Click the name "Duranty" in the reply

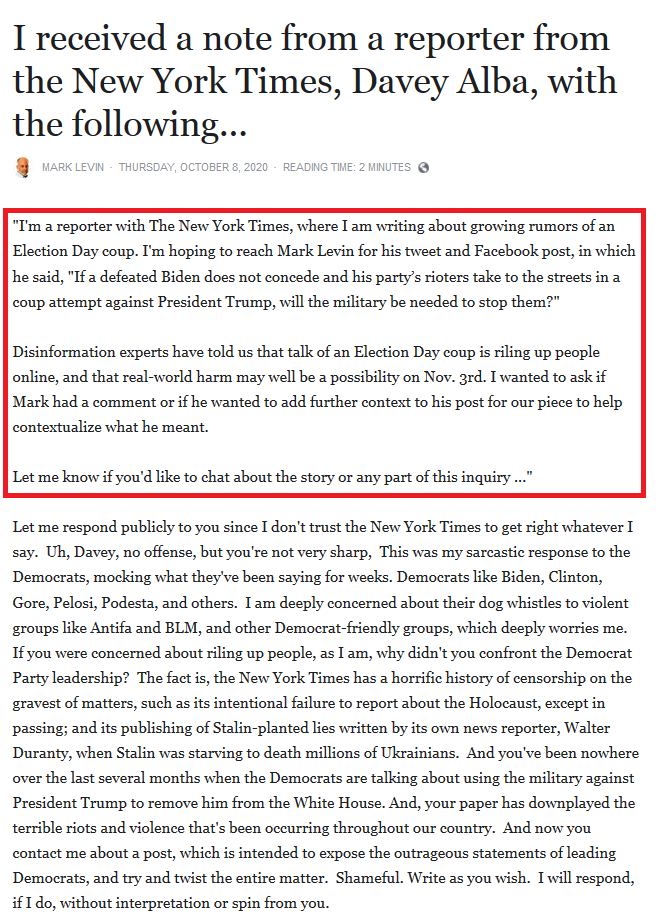[40, 753]
